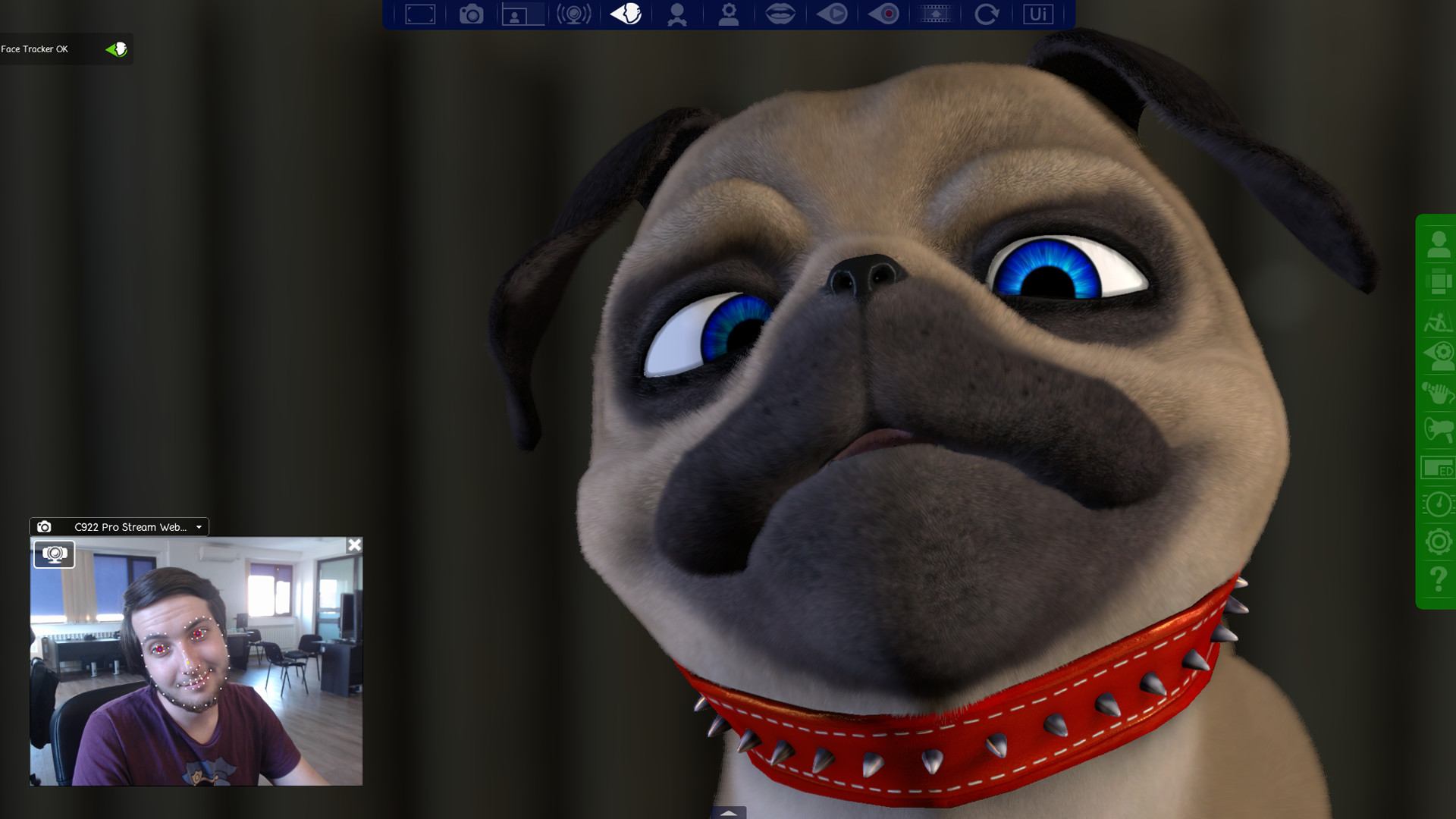The image size is (1456, 819).
Task: Open the Environments panel in the sidebar
Action: pos(1437,281)
